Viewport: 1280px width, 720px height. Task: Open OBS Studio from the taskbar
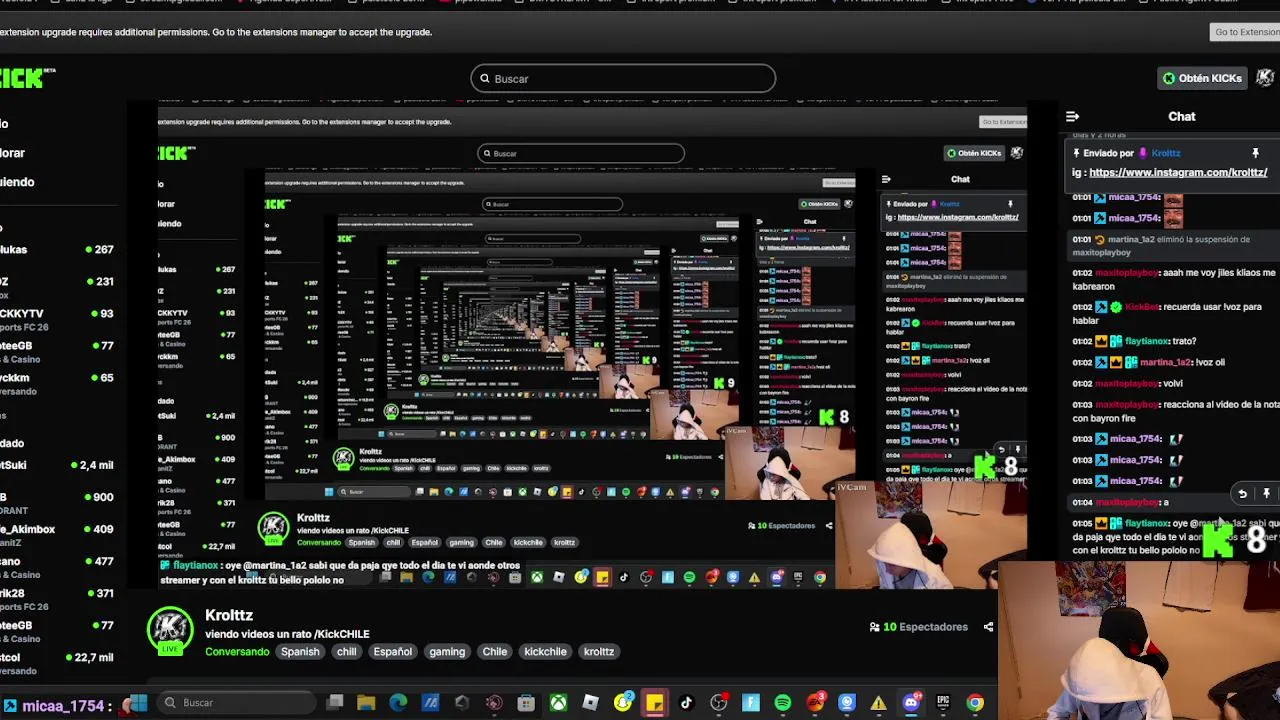click(x=718, y=703)
